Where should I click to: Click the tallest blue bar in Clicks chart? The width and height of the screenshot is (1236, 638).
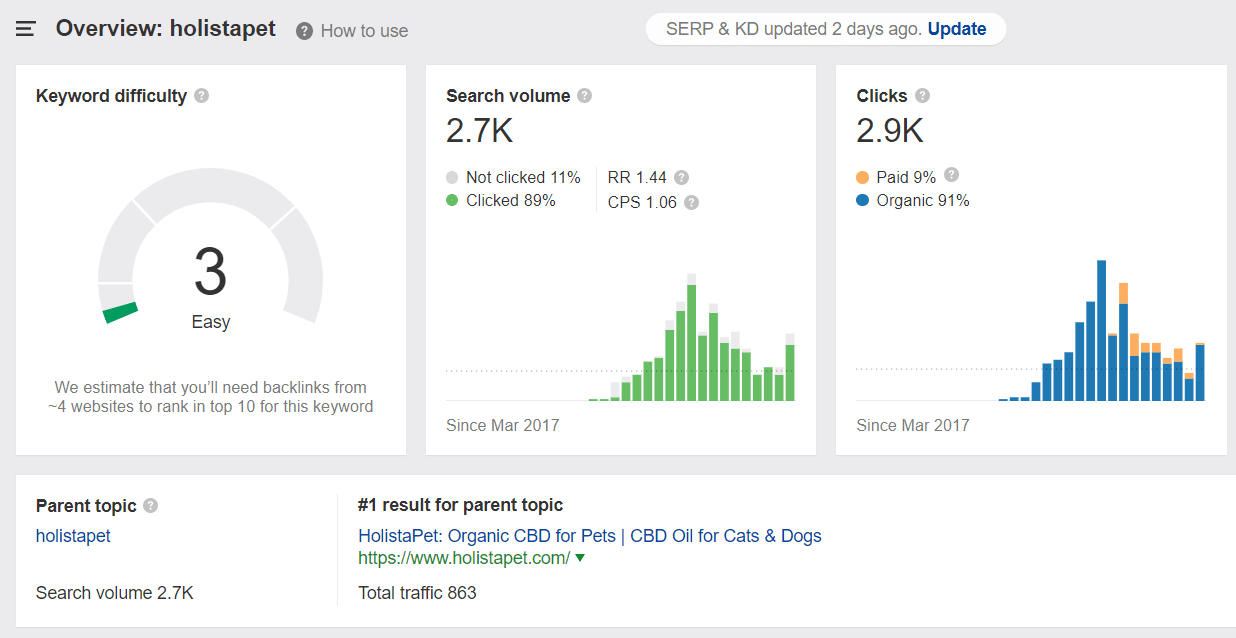[x=1101, y=330]
